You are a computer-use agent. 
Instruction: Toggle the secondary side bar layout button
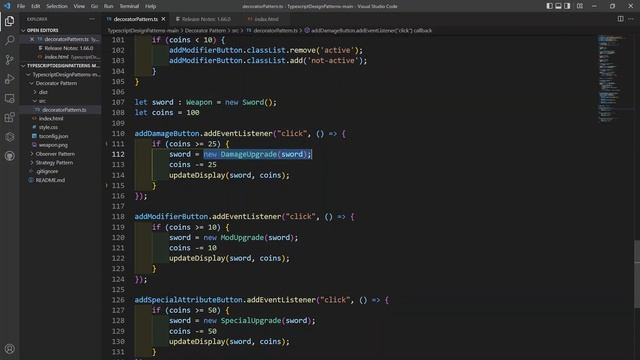pos(567,6)
